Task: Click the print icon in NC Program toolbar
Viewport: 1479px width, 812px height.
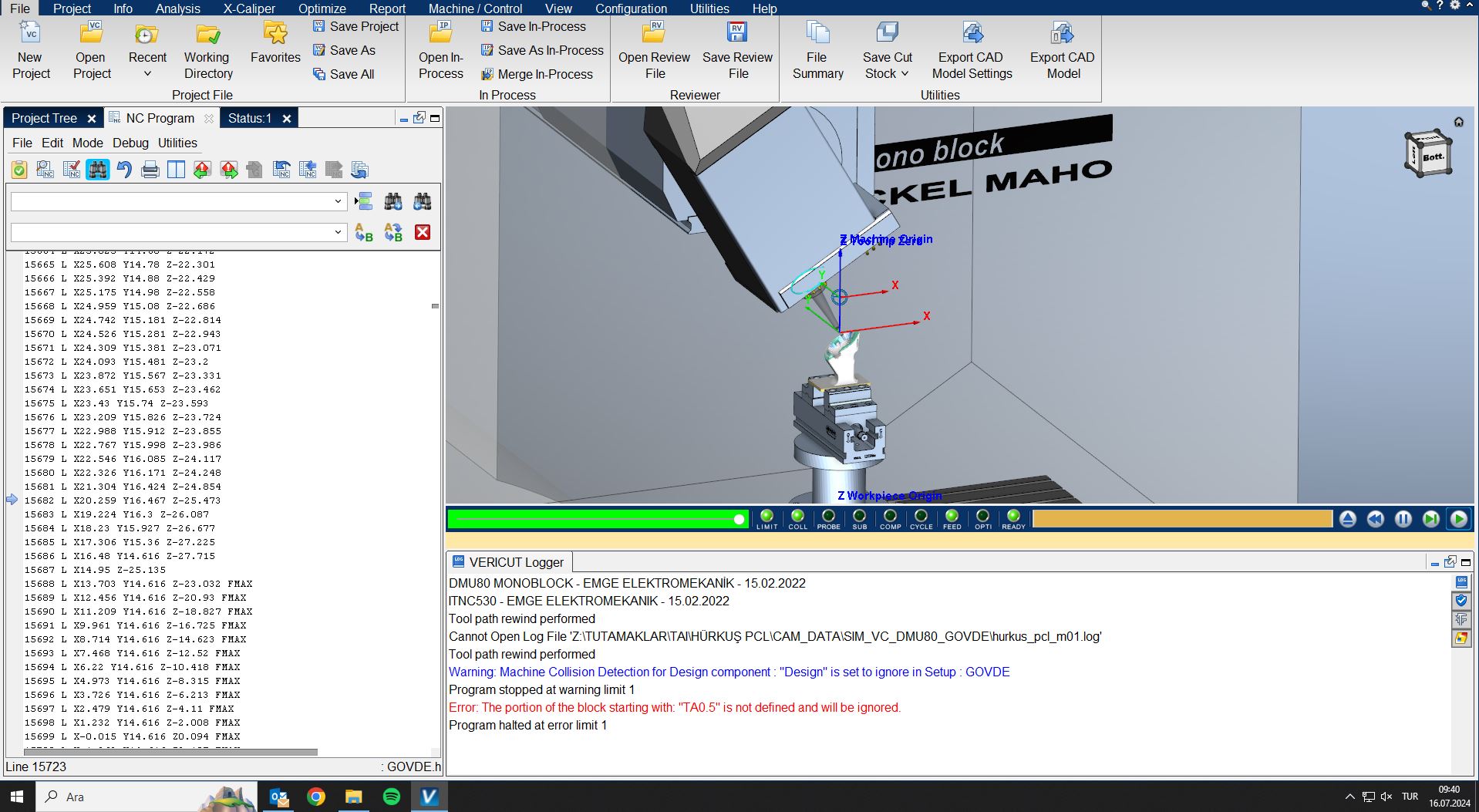Action: (150, 170)
